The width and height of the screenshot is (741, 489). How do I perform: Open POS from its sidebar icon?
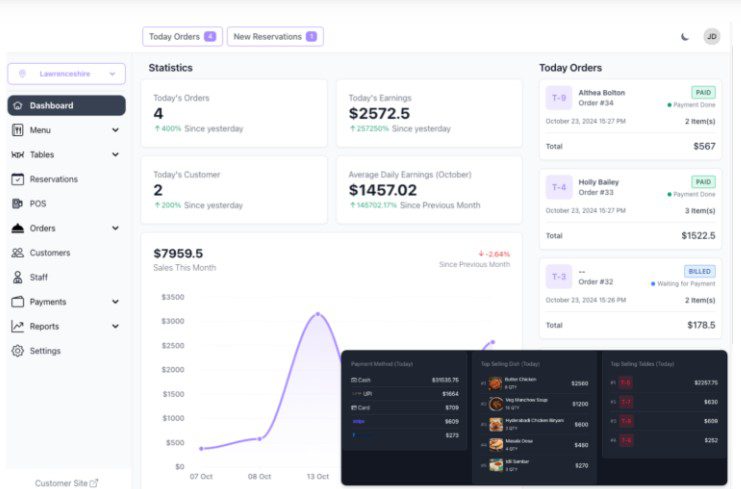(x=18, y=204)
